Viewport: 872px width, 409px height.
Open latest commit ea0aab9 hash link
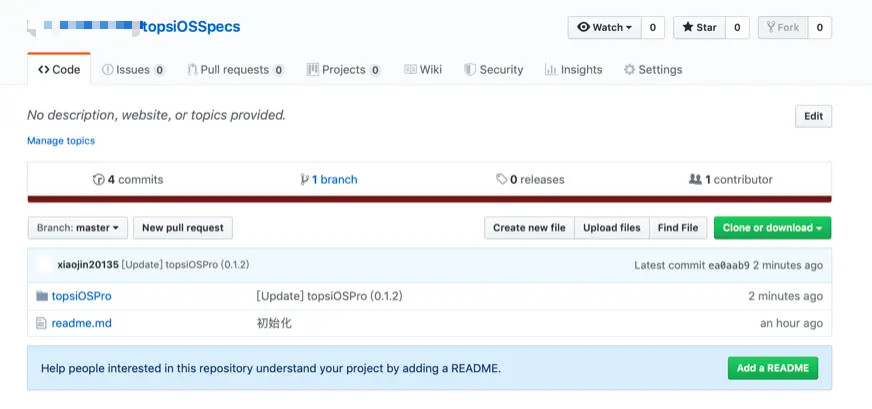[x=727, y=266]
